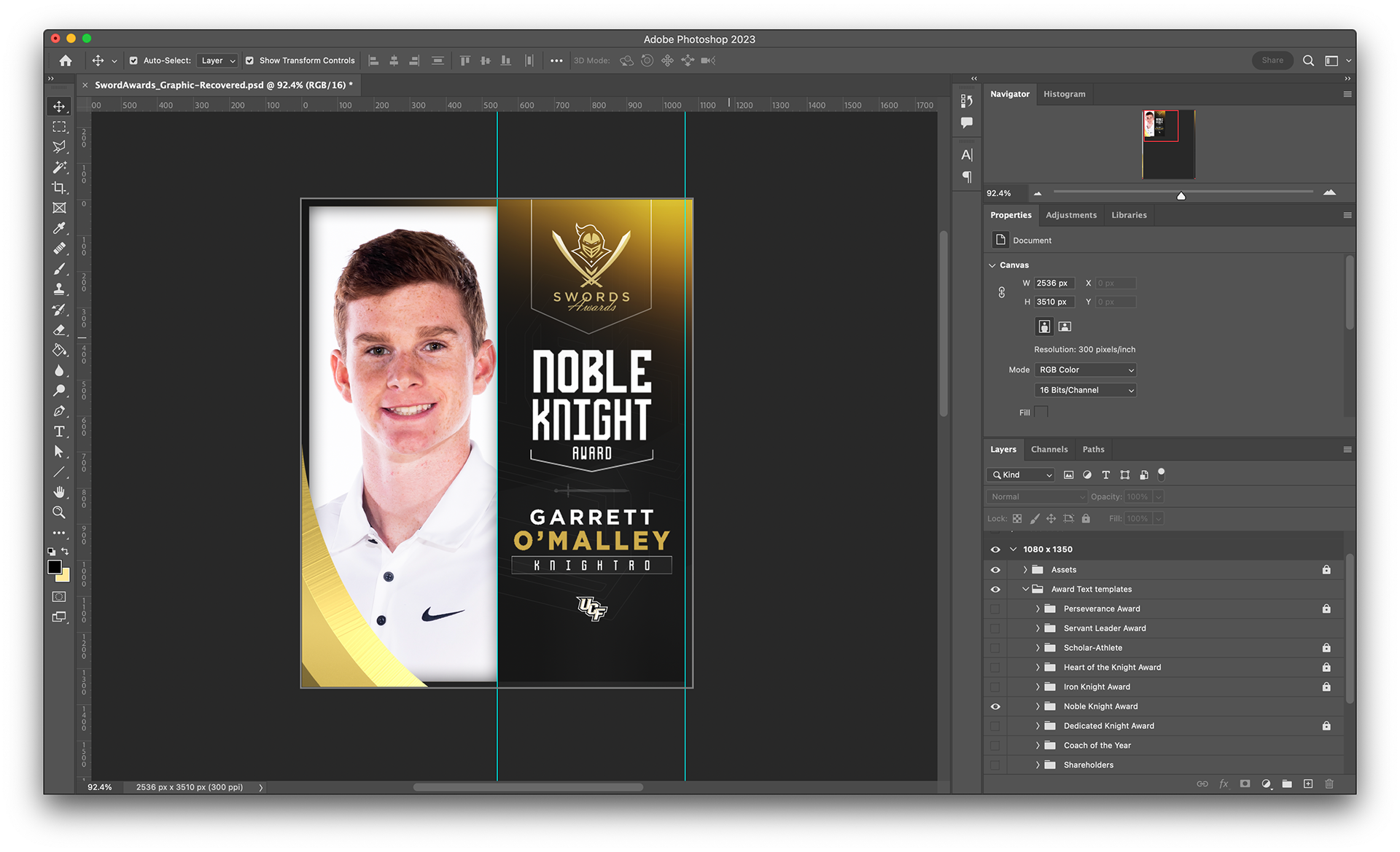Open the RGB Color mode dropdown

[1085, 370]
